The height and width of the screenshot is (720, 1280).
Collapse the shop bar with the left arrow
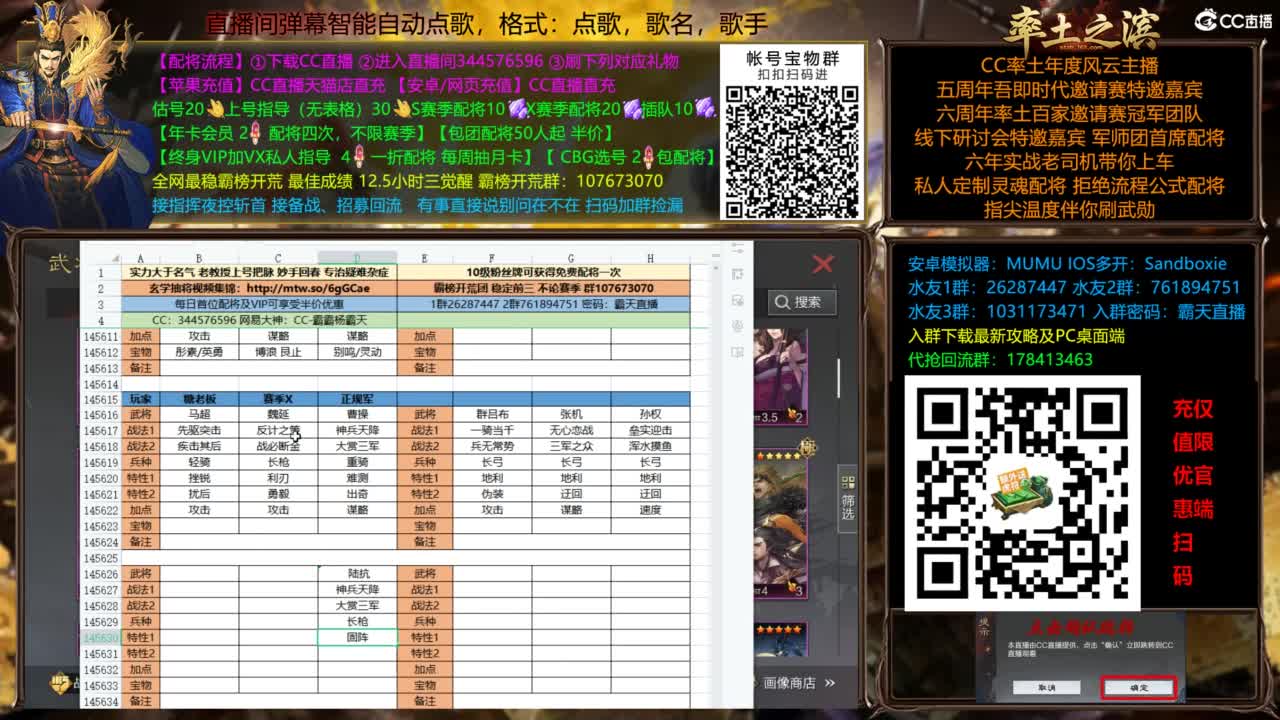755,683
